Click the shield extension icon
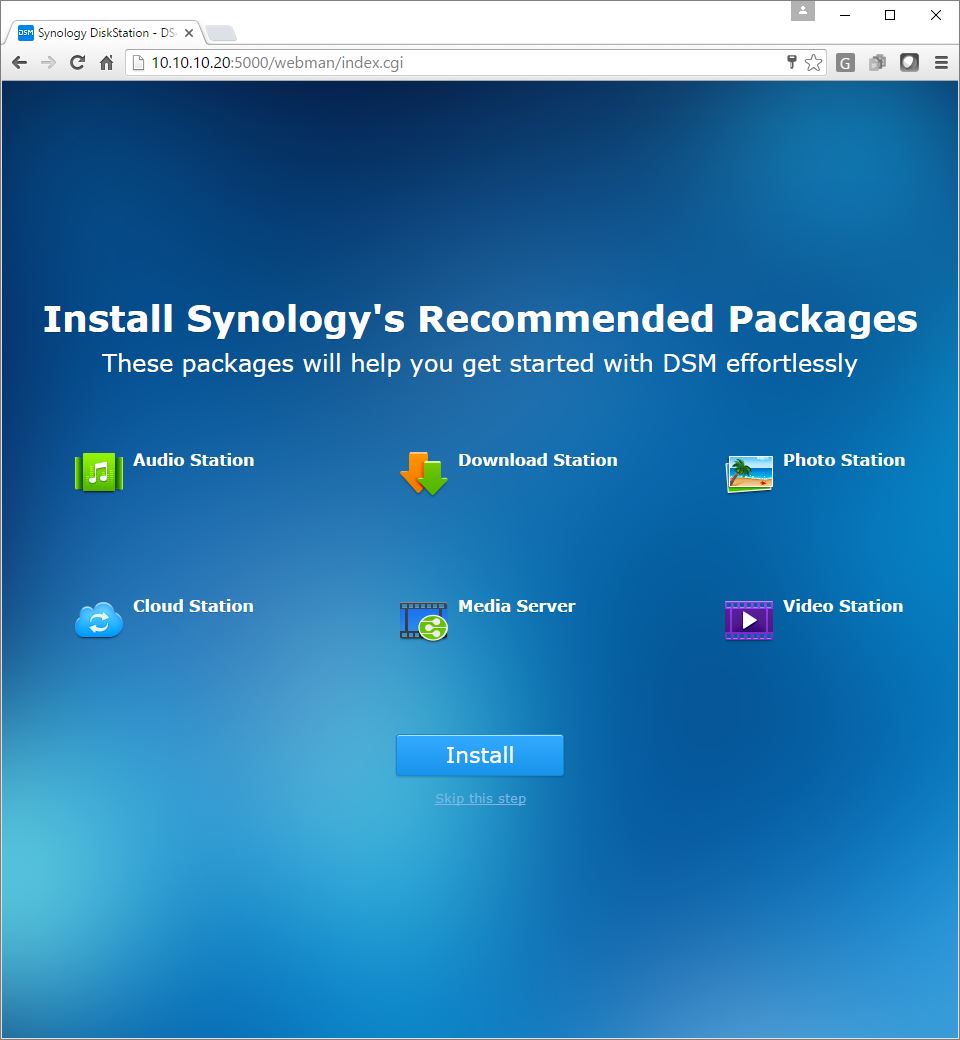960x1040 pixels. coord(909,63)
